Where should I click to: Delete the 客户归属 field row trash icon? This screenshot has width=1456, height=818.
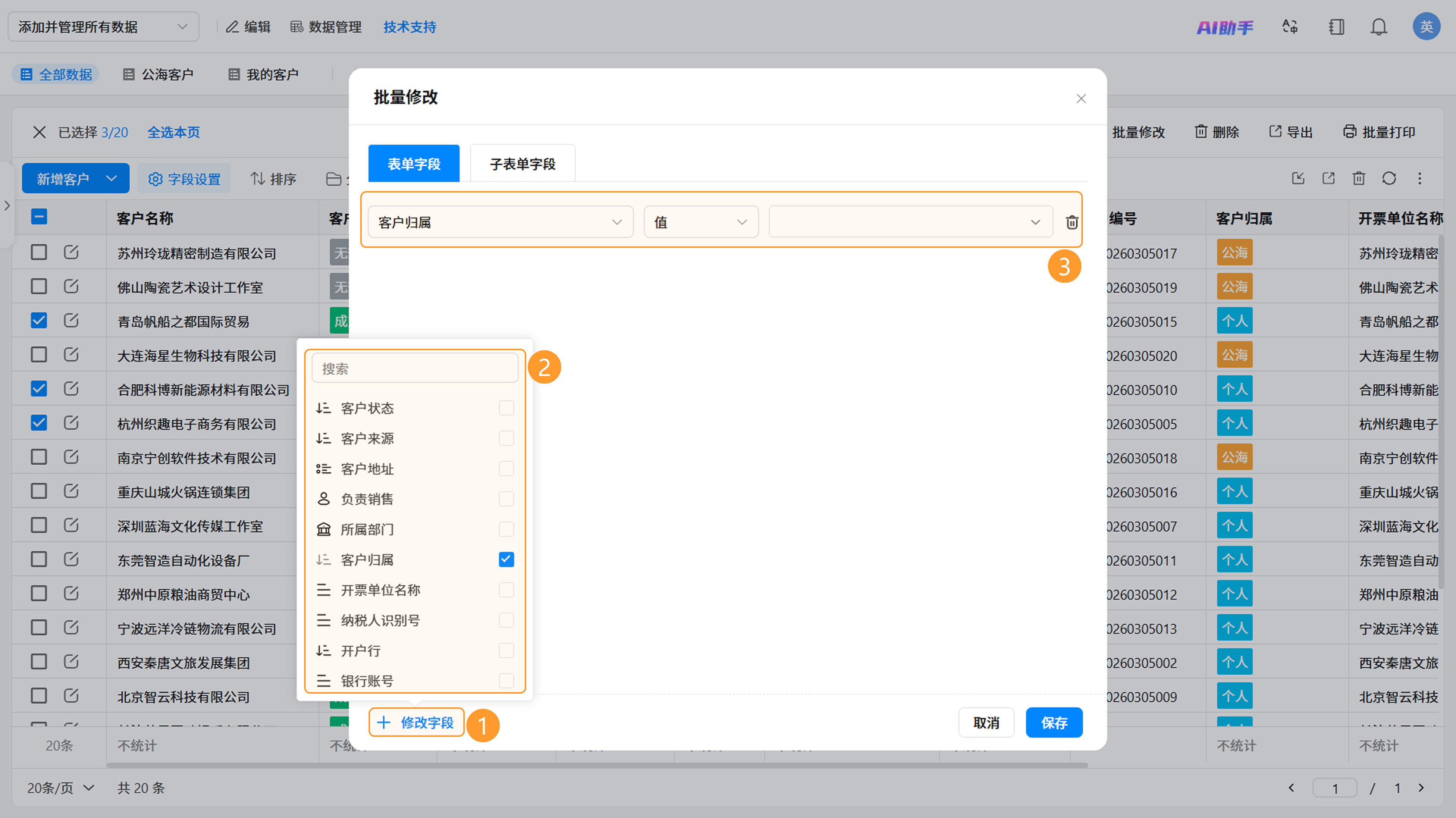click(x=1072, y=222)
